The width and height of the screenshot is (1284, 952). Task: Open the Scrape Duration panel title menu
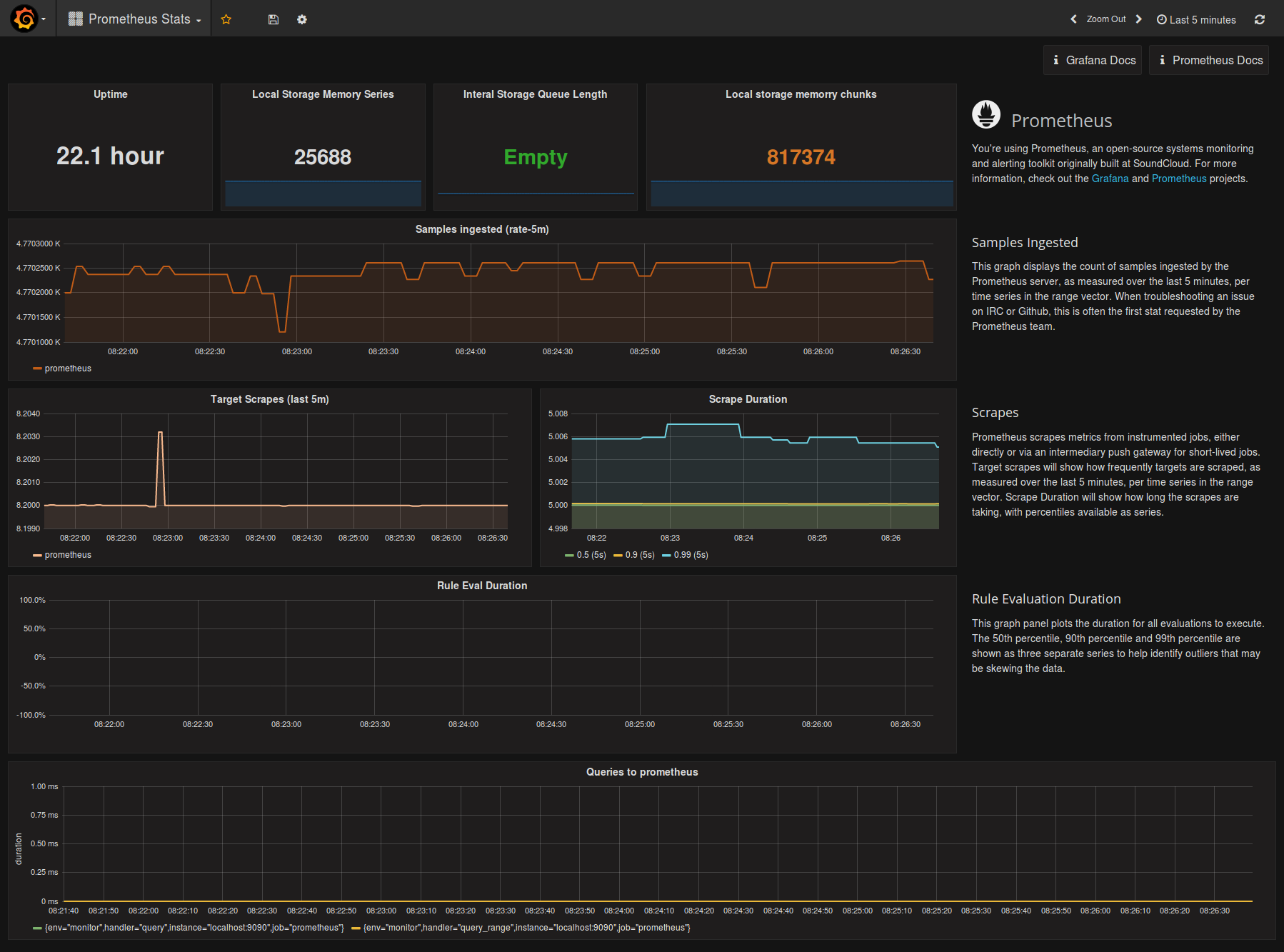[x=748, y=399]
